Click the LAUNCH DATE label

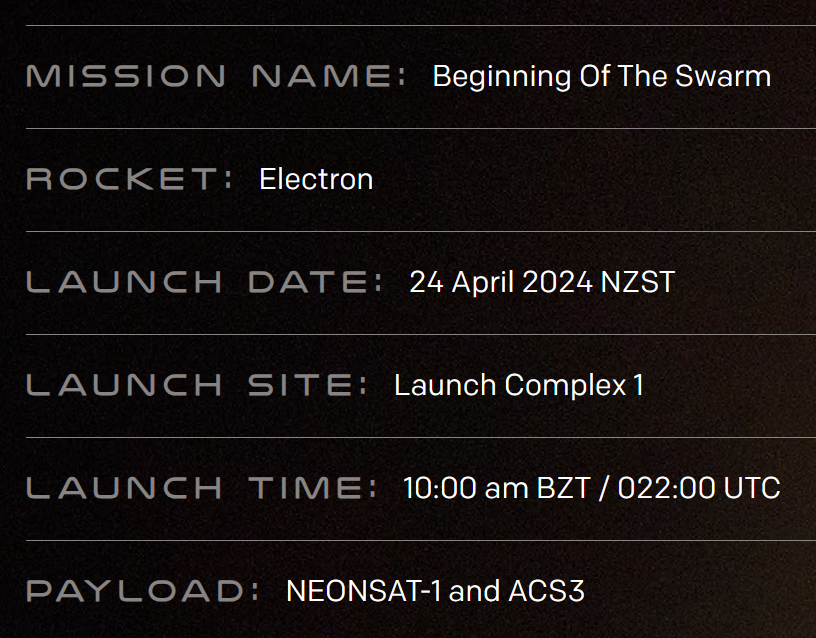click(x=205, y=282)
